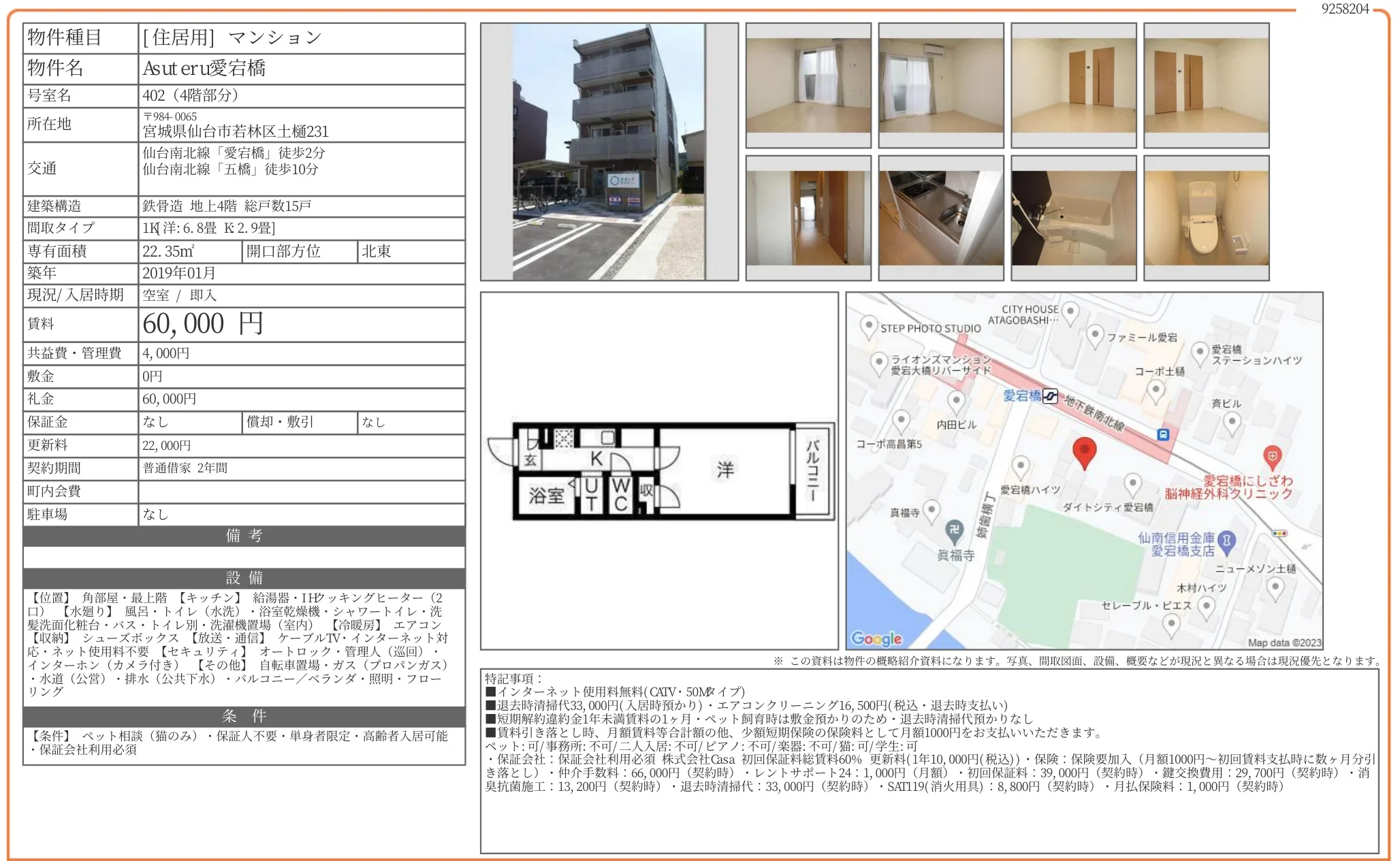Click the STEP PHOTO STUDIO map pin
The height and width of the screenshot is (861, 1400).
click(x=868, y=327)
